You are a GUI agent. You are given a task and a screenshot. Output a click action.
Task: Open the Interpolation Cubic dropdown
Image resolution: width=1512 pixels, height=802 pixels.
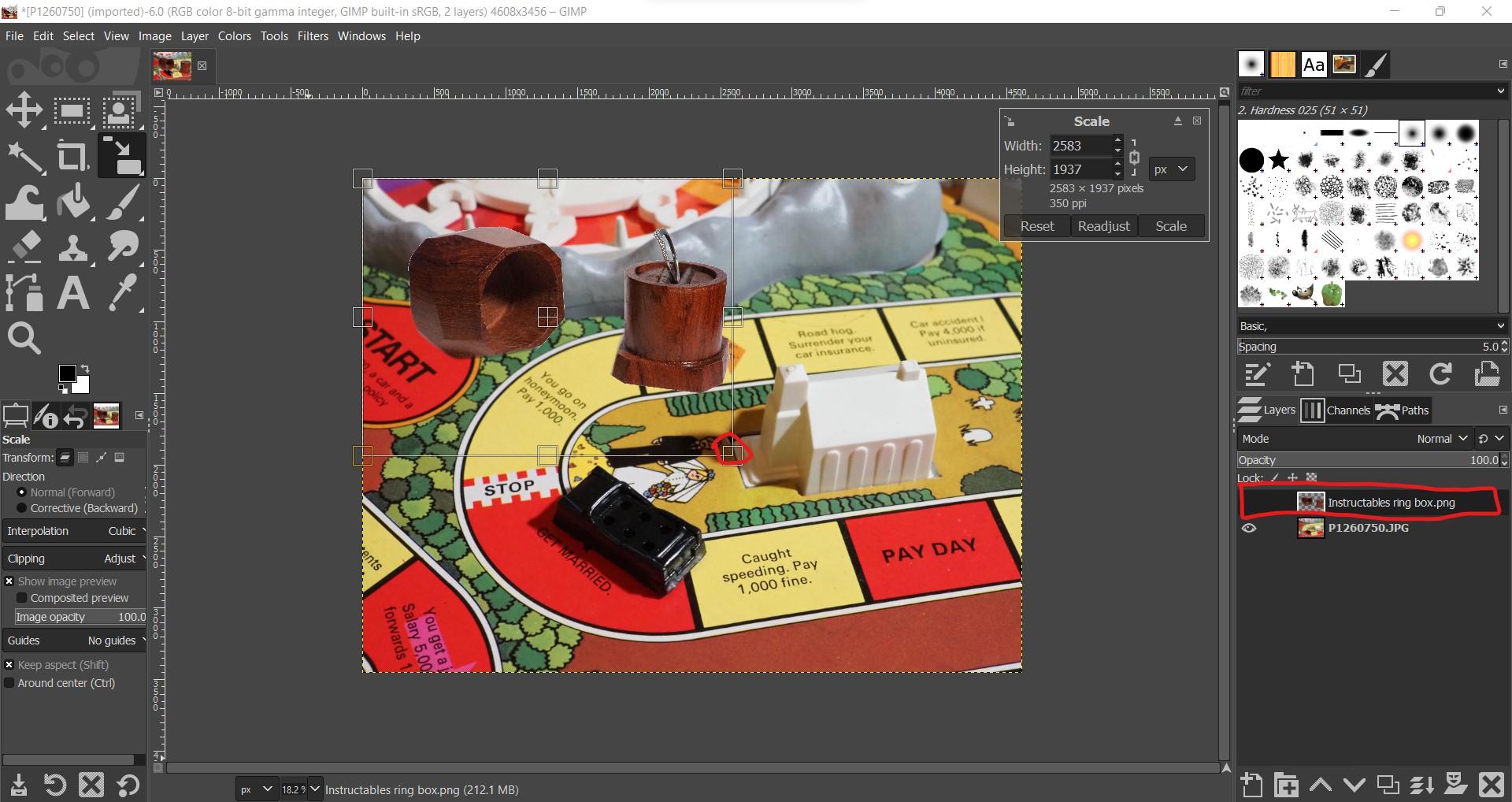point(74,531)
